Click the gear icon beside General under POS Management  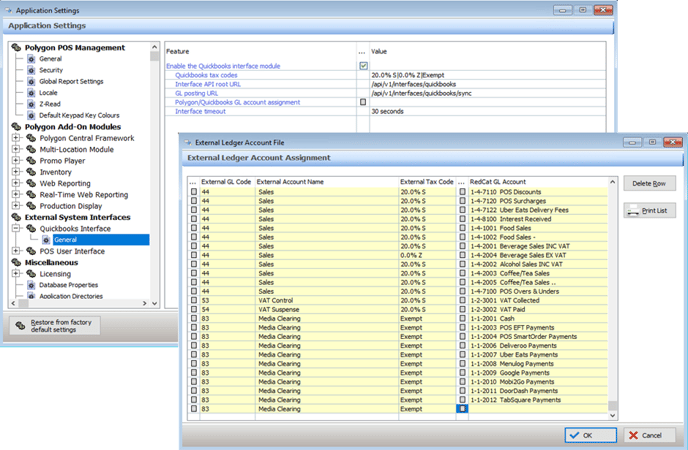pyautogui.click(x=31, y=59)
